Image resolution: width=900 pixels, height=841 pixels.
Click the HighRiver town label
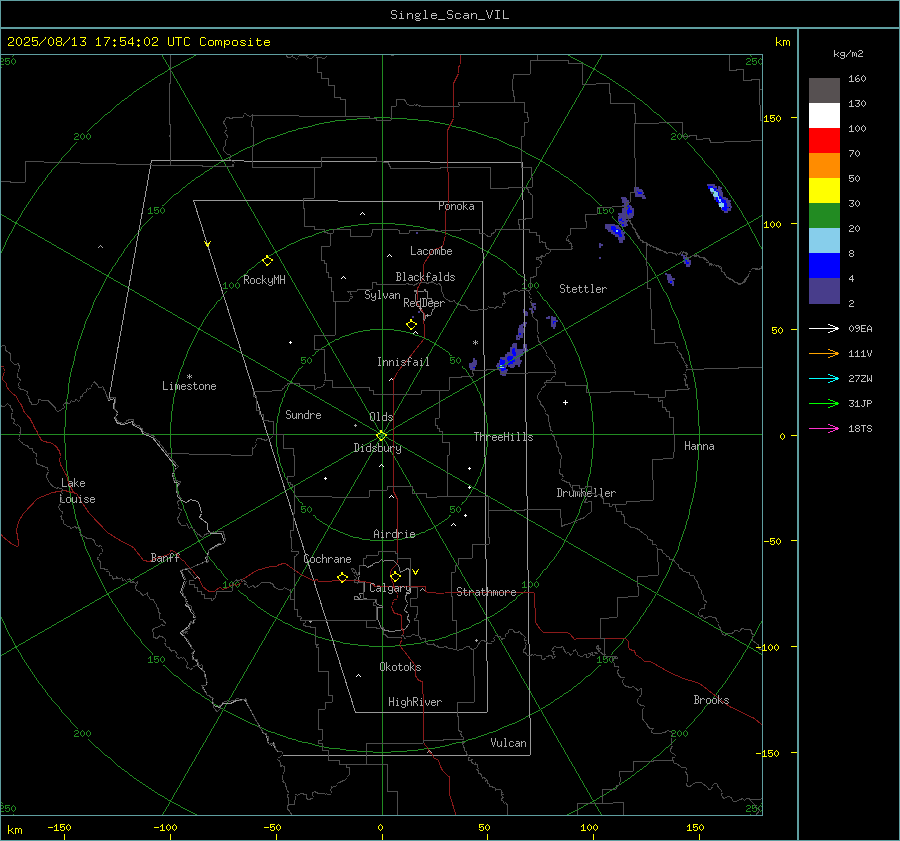(415, 702)
